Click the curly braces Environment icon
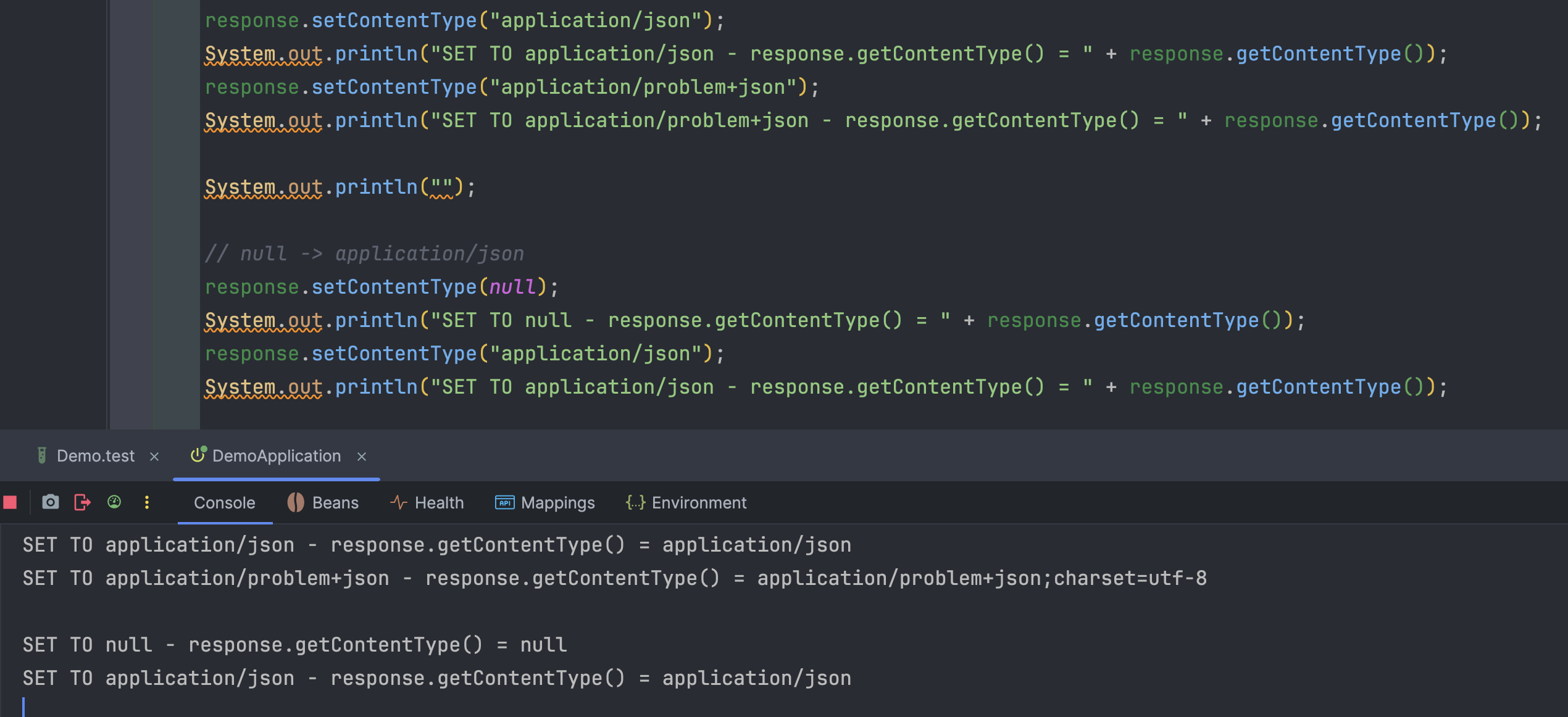This screenshot has height=717, width=1568. tap(635, 502)
